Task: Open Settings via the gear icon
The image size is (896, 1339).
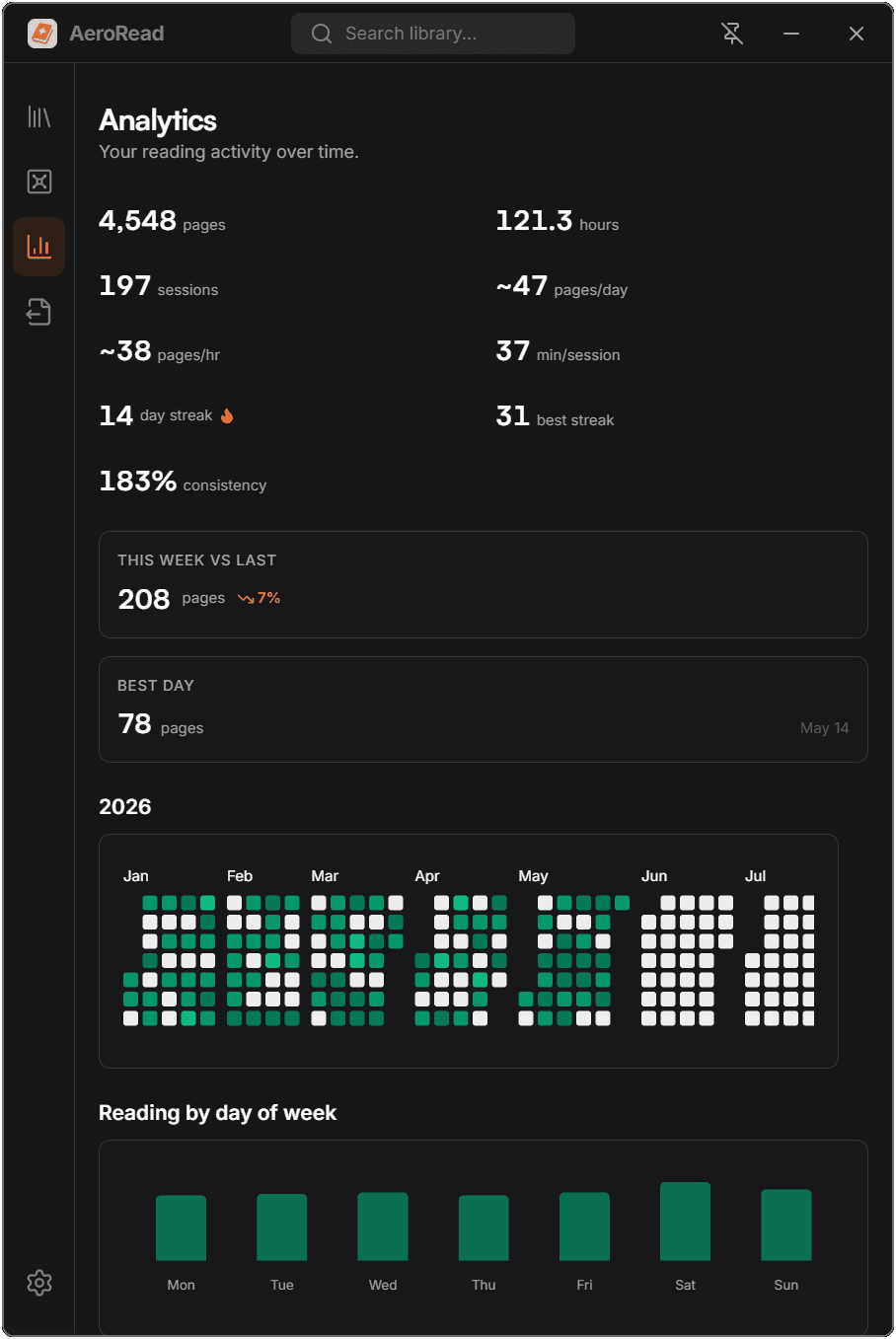Action: coord(38,1283)
